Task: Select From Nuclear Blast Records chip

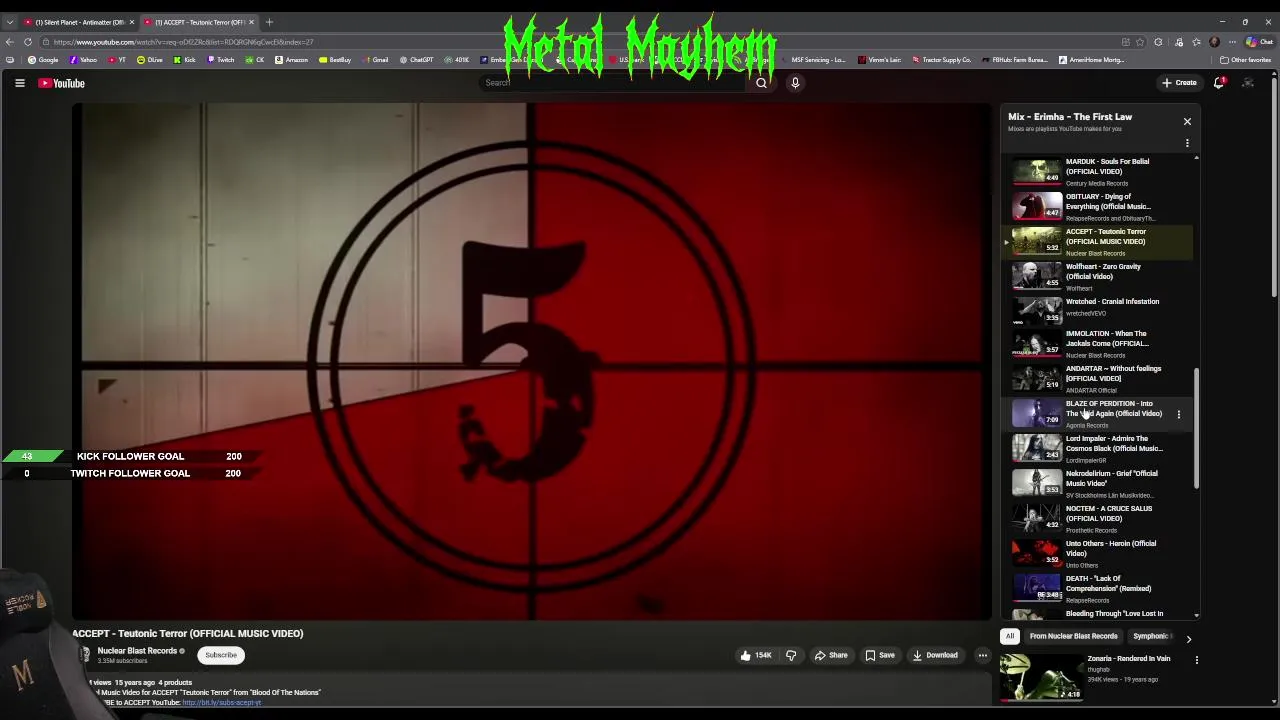Action: coord(1073,636)
